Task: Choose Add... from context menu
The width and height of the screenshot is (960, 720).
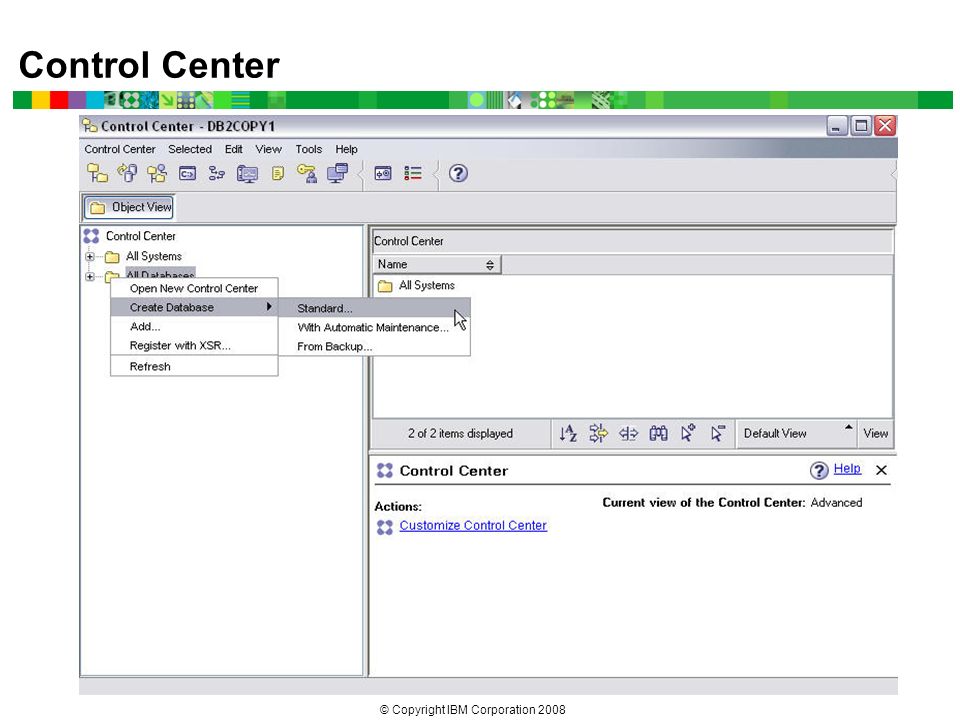Action: pos(194,326)
